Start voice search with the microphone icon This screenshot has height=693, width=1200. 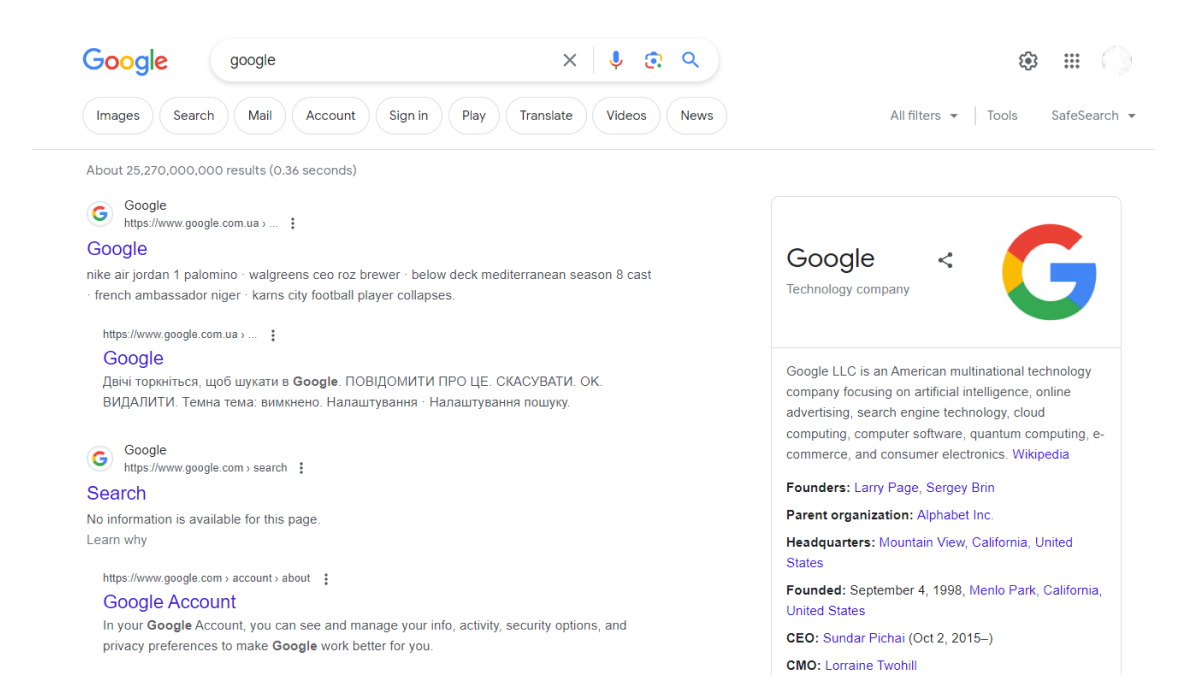[616, 60]
